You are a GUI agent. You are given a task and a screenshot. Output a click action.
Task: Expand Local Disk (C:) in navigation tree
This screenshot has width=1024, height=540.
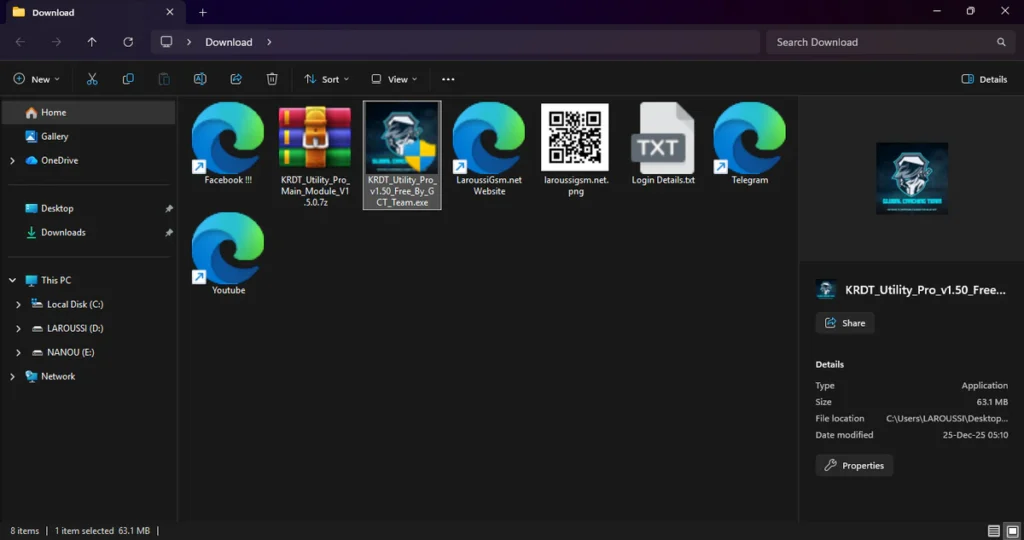tap(18, 304)
